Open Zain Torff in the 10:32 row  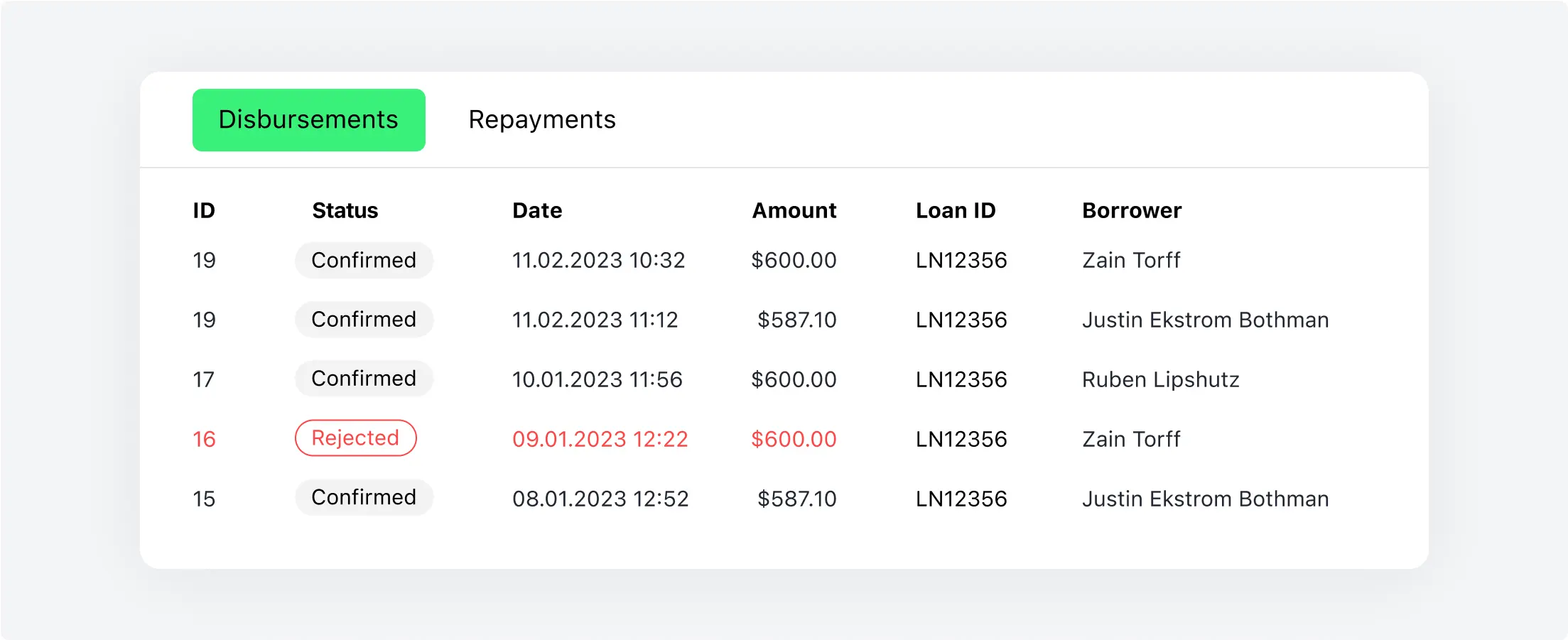click(1131, 261)
